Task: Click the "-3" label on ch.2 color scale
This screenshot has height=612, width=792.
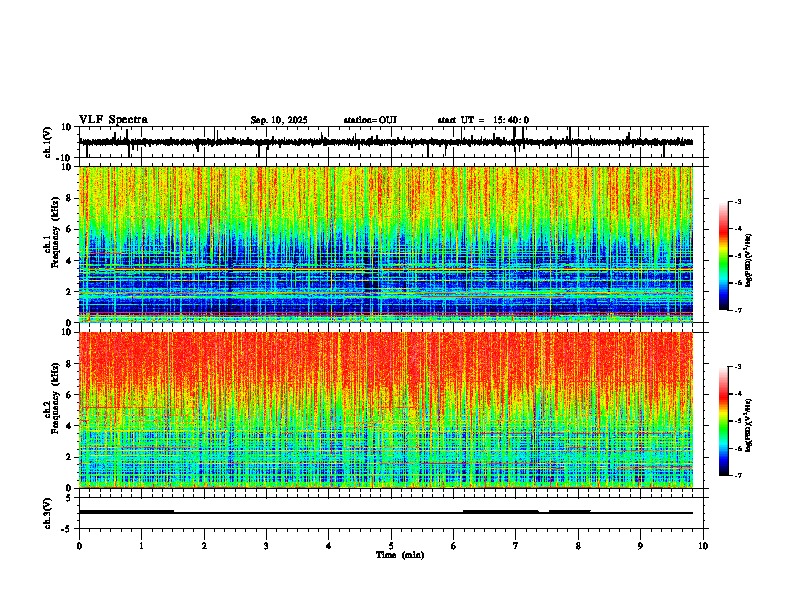Action: click(738, 367)
